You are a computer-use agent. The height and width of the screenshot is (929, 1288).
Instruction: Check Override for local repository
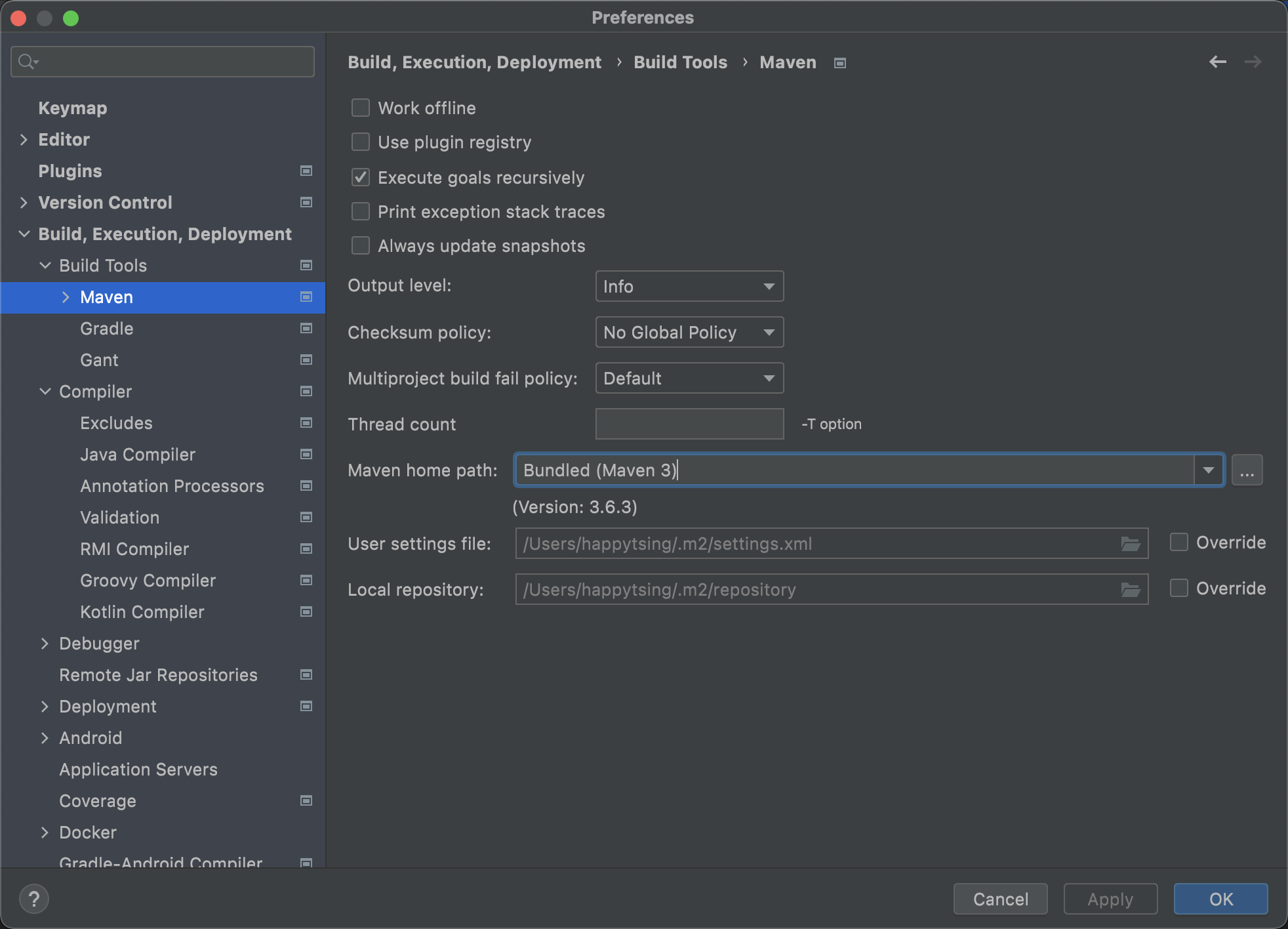pos(1179,588)
